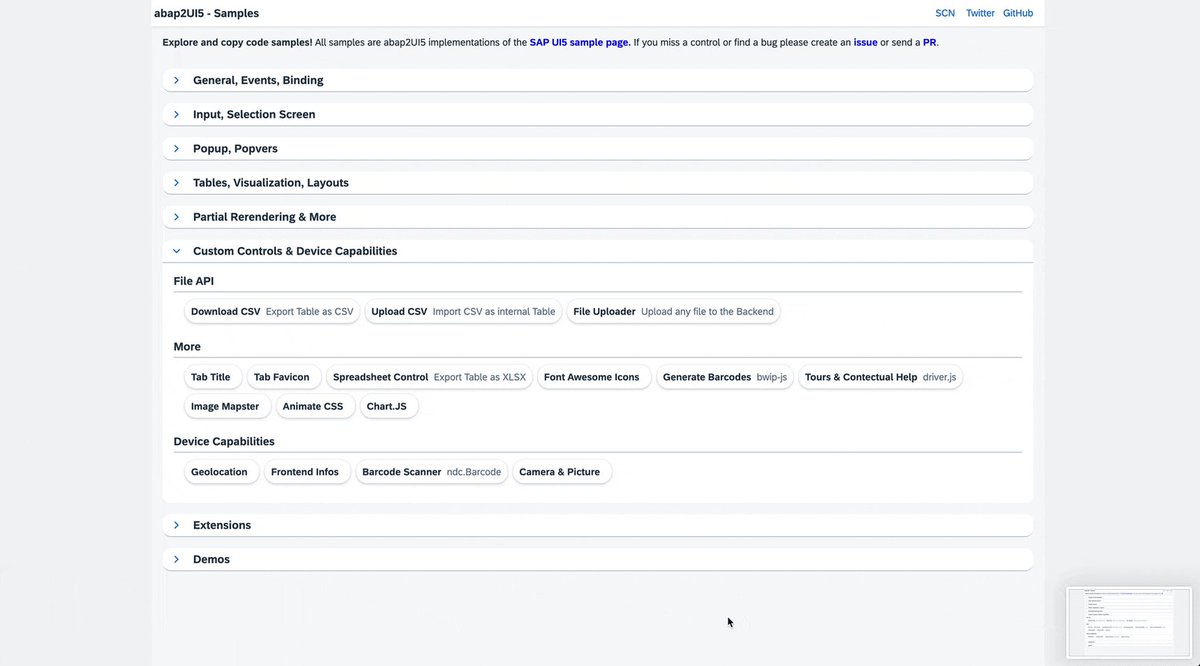Image resolution: width=1200 pixels, height=666 pixels.
Task: Open the Animate CSS sample
Action: pos(315,406)
